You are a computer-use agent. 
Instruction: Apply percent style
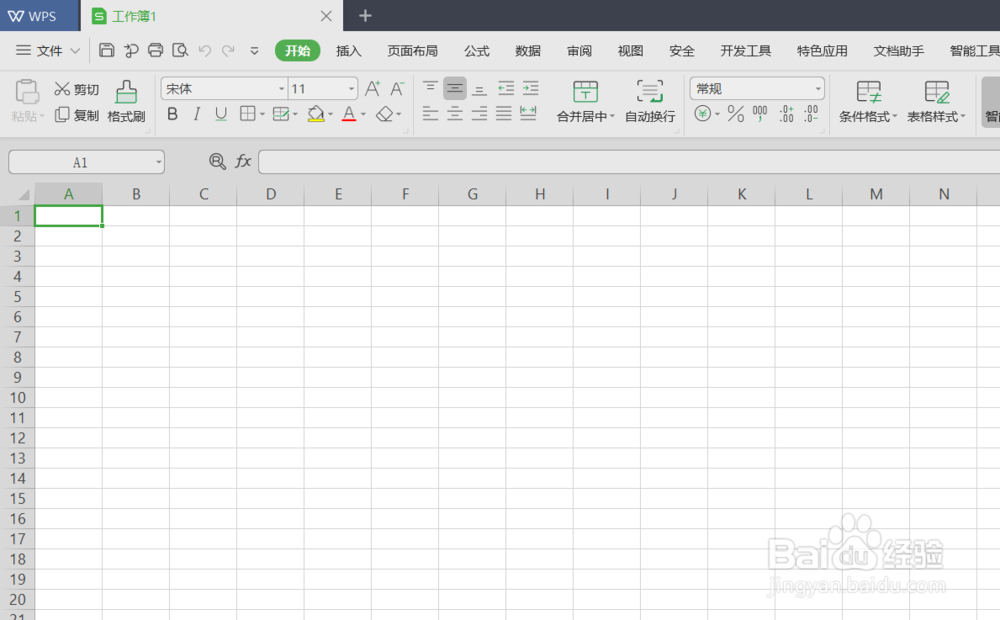click(x=735, y=114)
